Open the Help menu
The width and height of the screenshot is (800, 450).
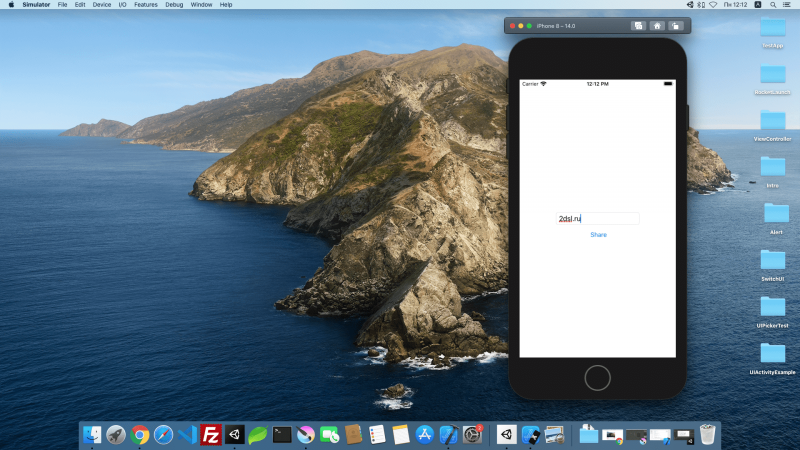(x=226, y=5)
